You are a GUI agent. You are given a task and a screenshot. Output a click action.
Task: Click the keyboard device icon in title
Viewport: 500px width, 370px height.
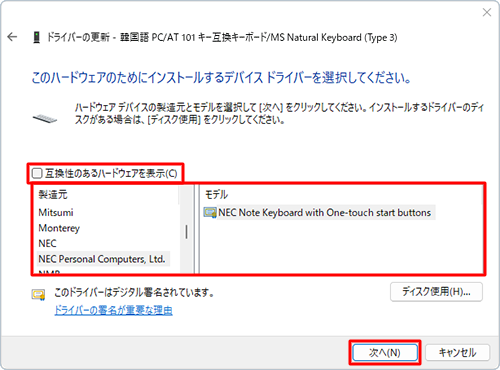click(37, 37)
